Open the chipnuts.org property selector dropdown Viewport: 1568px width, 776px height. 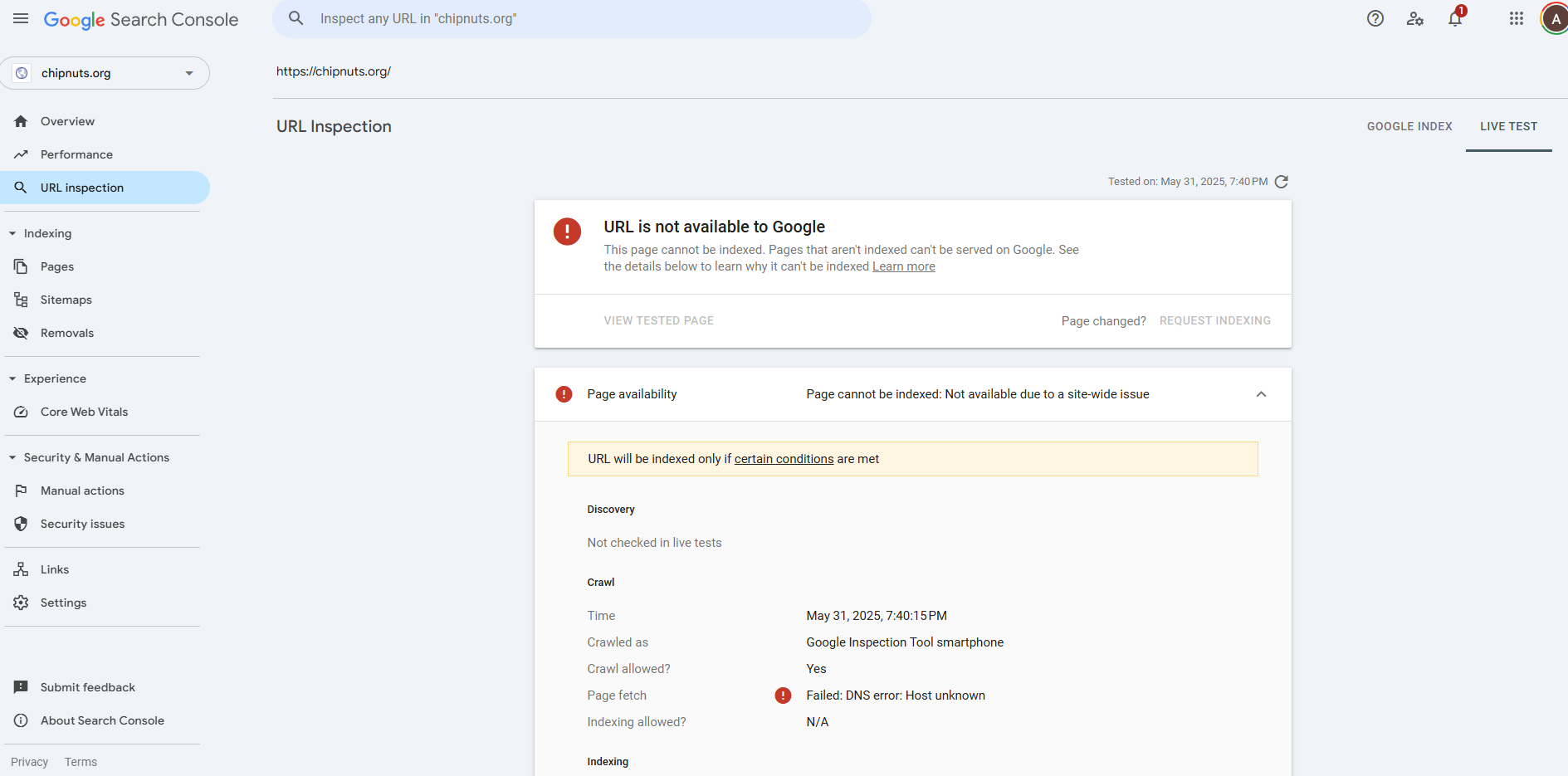[105, 73]
